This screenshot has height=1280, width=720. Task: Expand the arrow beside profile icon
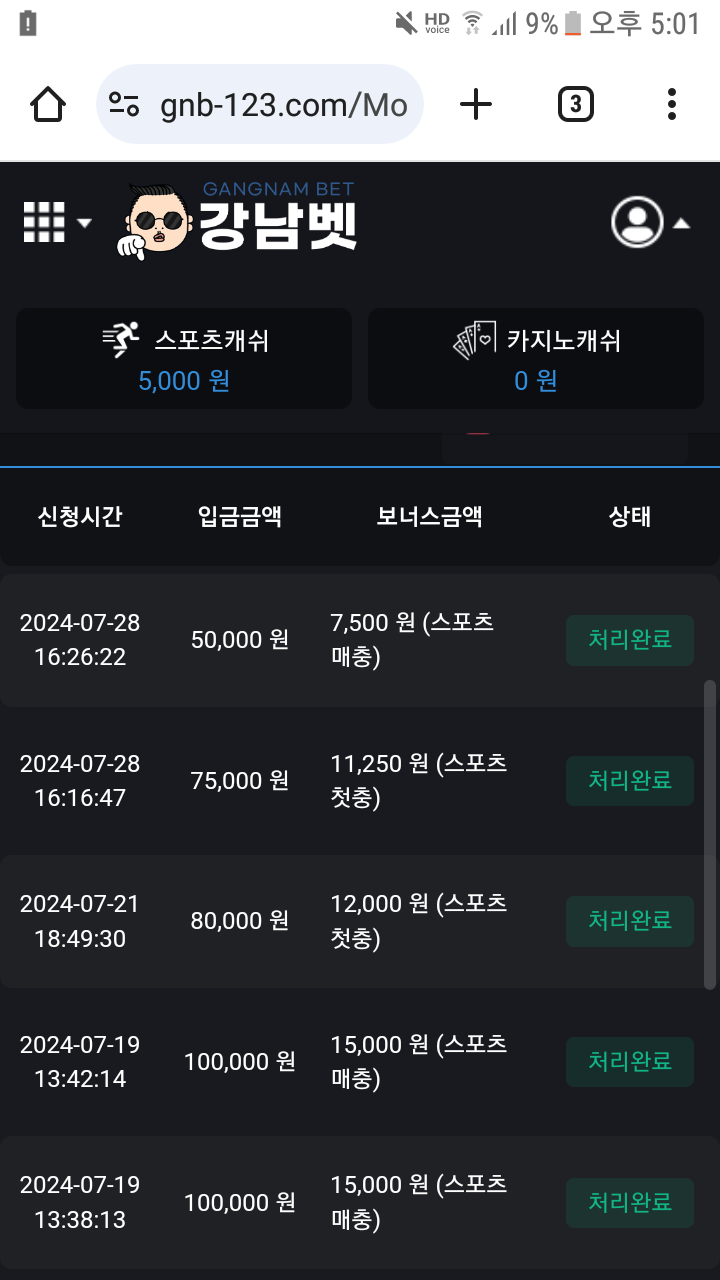pos(681,223)
